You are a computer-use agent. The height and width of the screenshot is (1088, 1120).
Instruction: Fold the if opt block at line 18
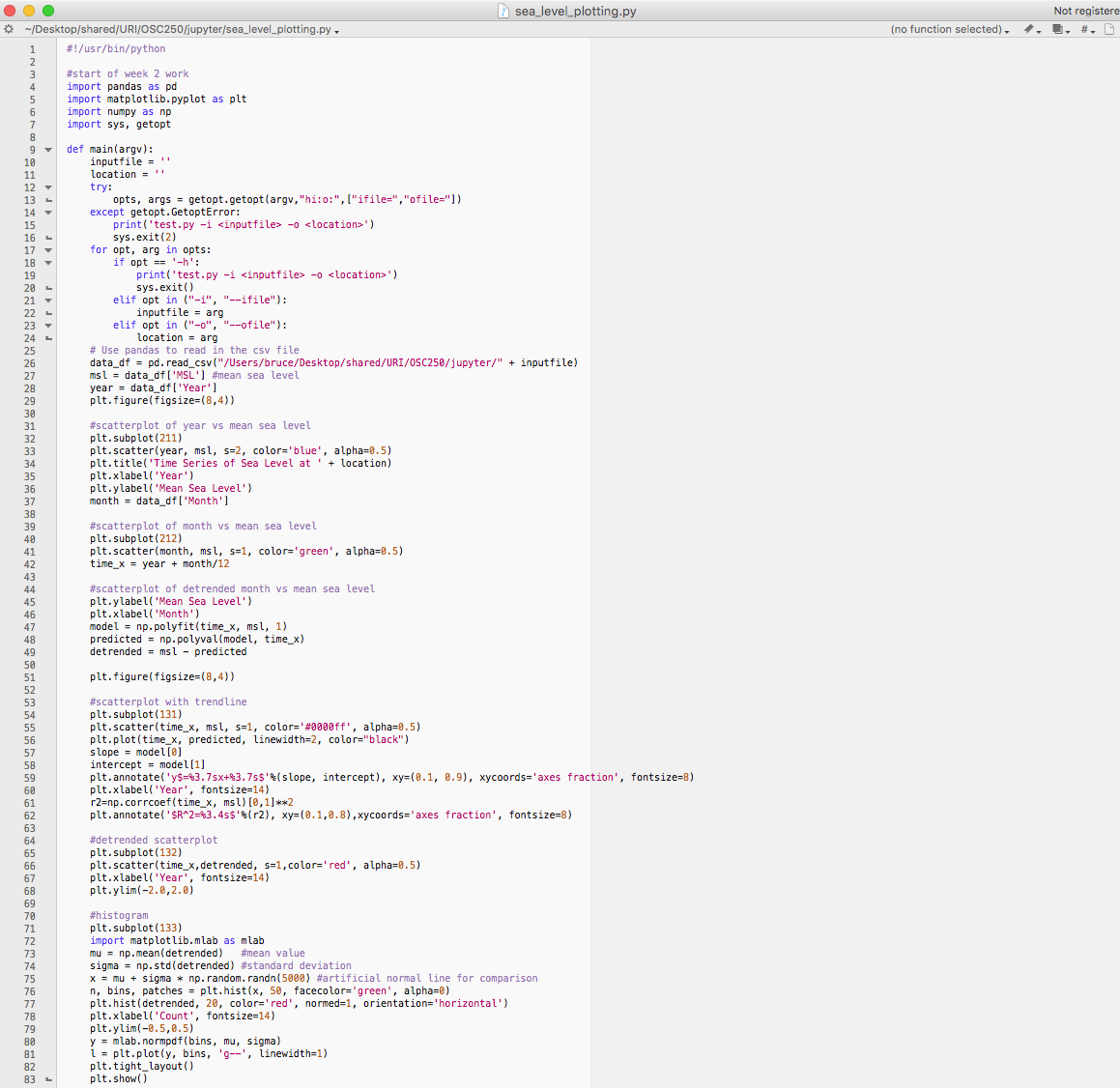[48, 263]
